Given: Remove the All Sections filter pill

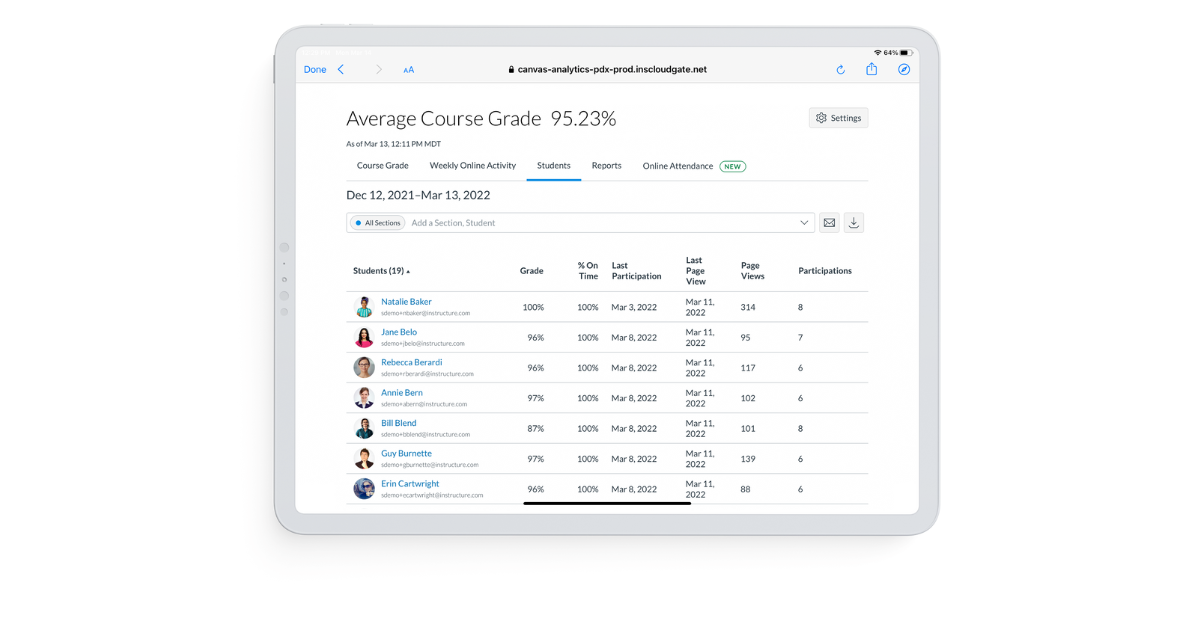Looking at the screenshot, I should (377, 222).
